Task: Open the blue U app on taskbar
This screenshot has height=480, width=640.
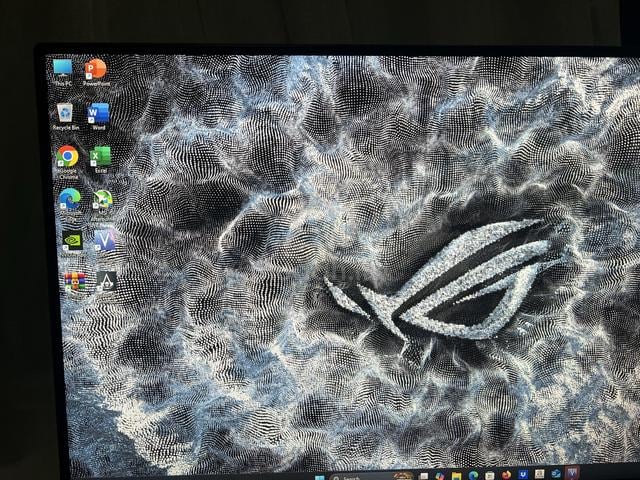Action: tap(523, 474)
